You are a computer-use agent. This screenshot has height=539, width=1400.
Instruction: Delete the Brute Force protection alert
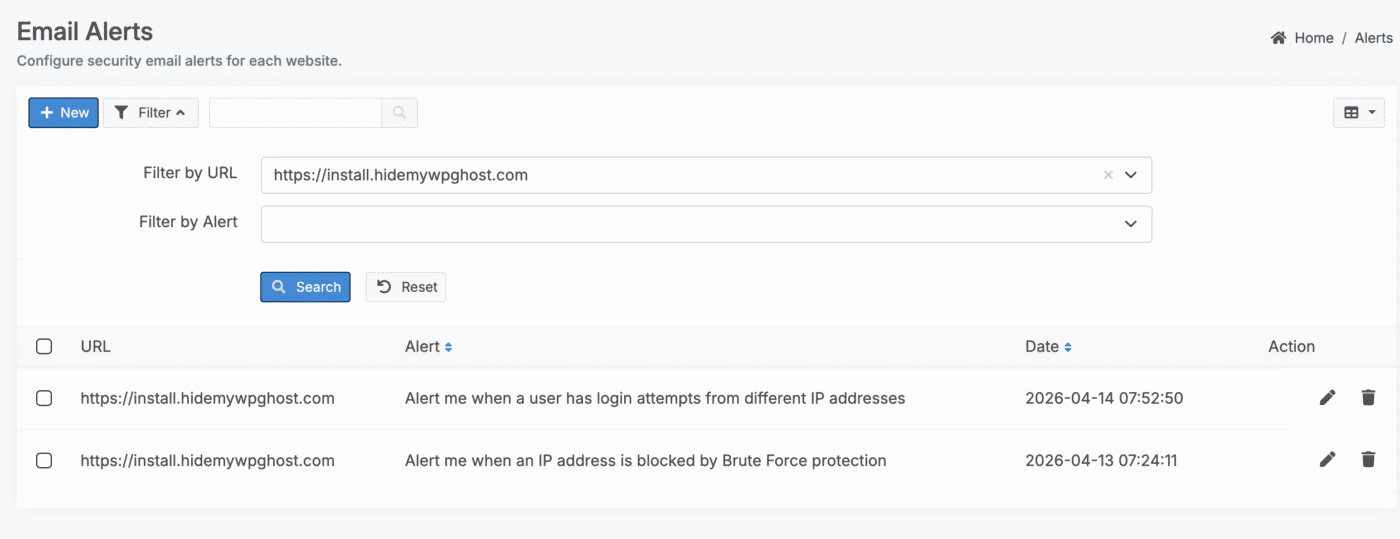pyautogui.click(x=1368, y=460)
